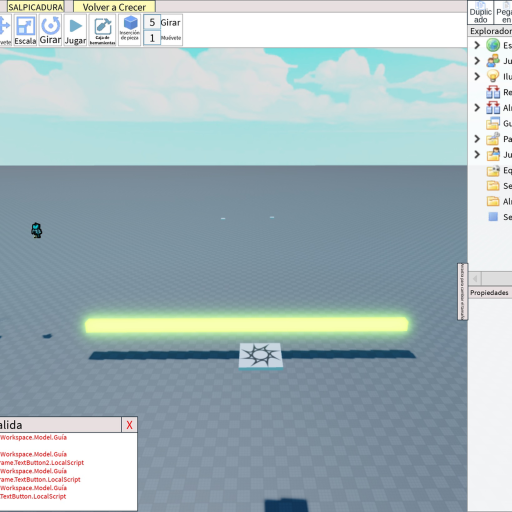Expand the players icon tree node
The width and height of the screenshot is (512, 512).
click(477, 61)
